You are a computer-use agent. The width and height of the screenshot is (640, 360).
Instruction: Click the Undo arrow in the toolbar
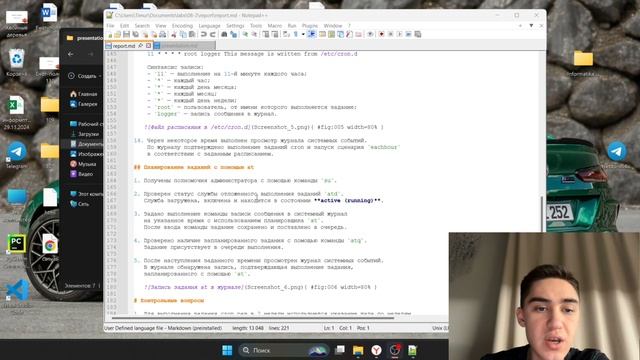point(204,34)
